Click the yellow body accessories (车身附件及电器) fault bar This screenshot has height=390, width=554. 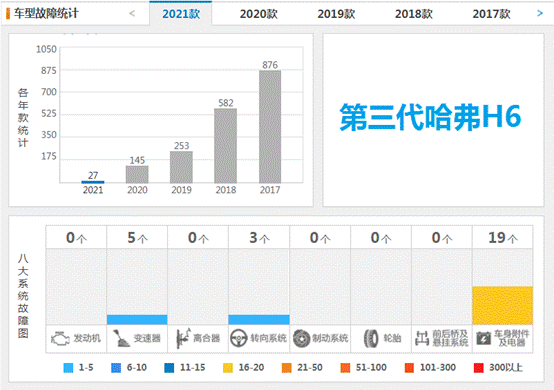pos(502,306)
